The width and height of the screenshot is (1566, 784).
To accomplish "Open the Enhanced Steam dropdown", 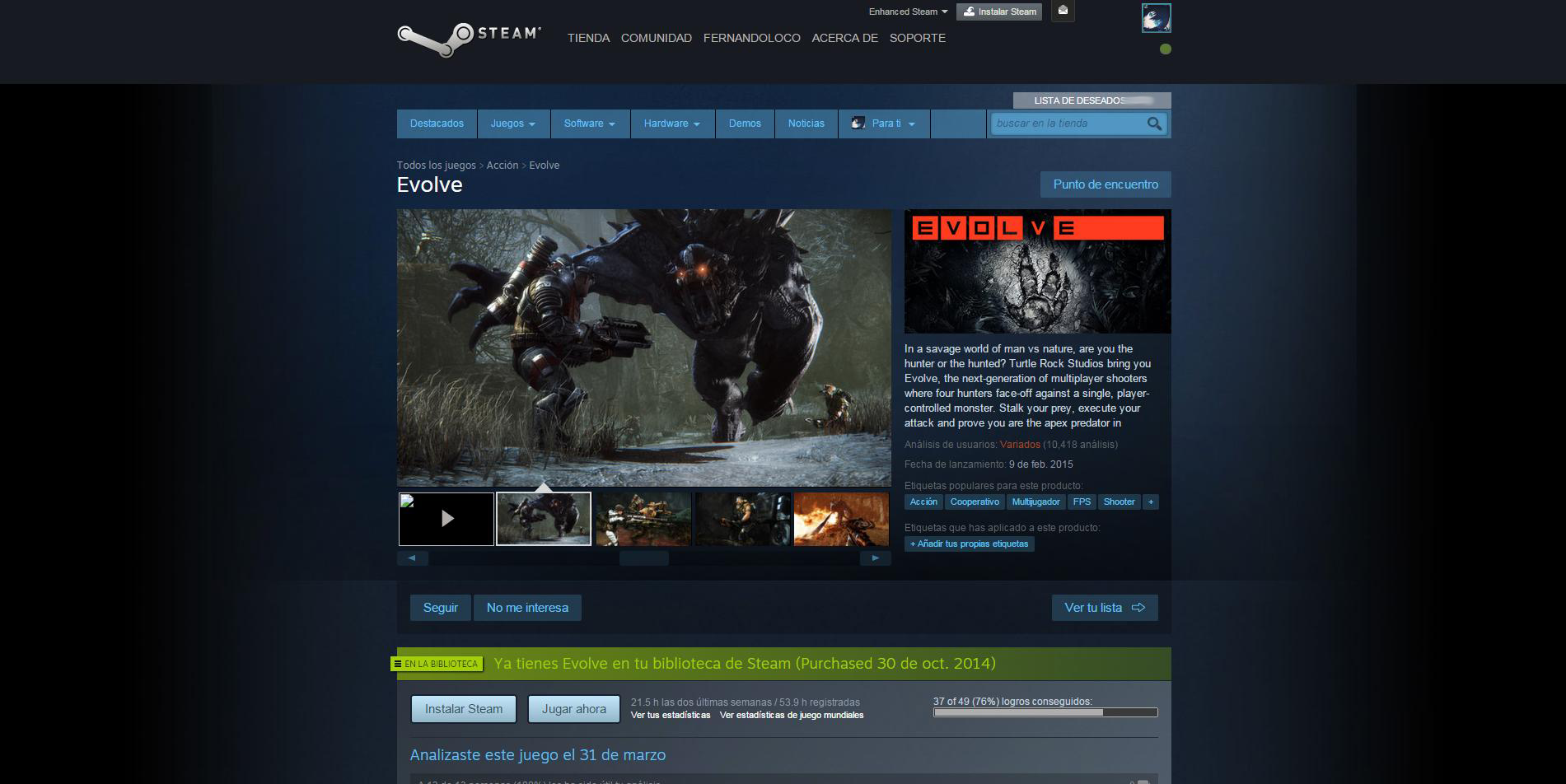I will (x=908, y=12).
